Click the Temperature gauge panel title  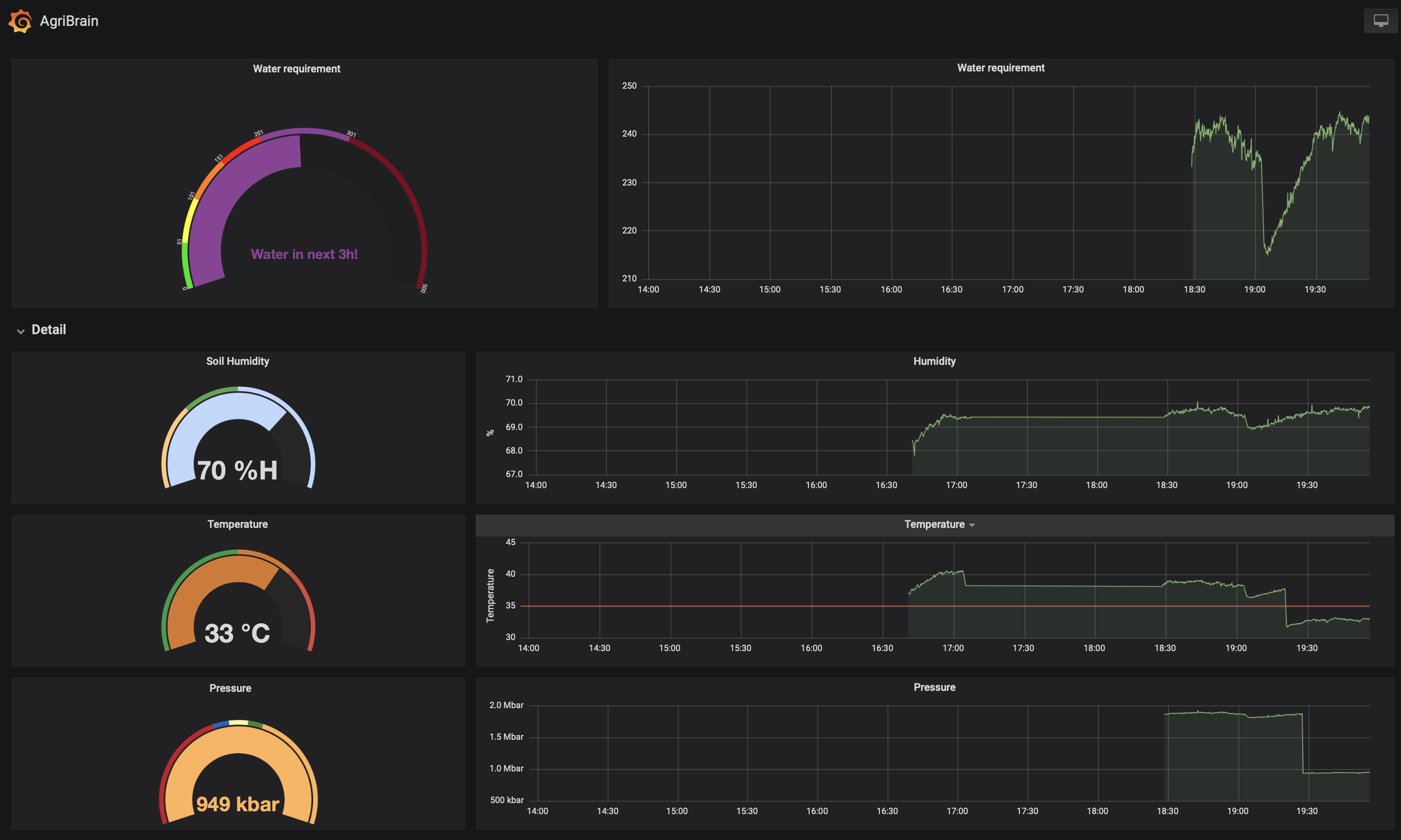click(237, 524)
